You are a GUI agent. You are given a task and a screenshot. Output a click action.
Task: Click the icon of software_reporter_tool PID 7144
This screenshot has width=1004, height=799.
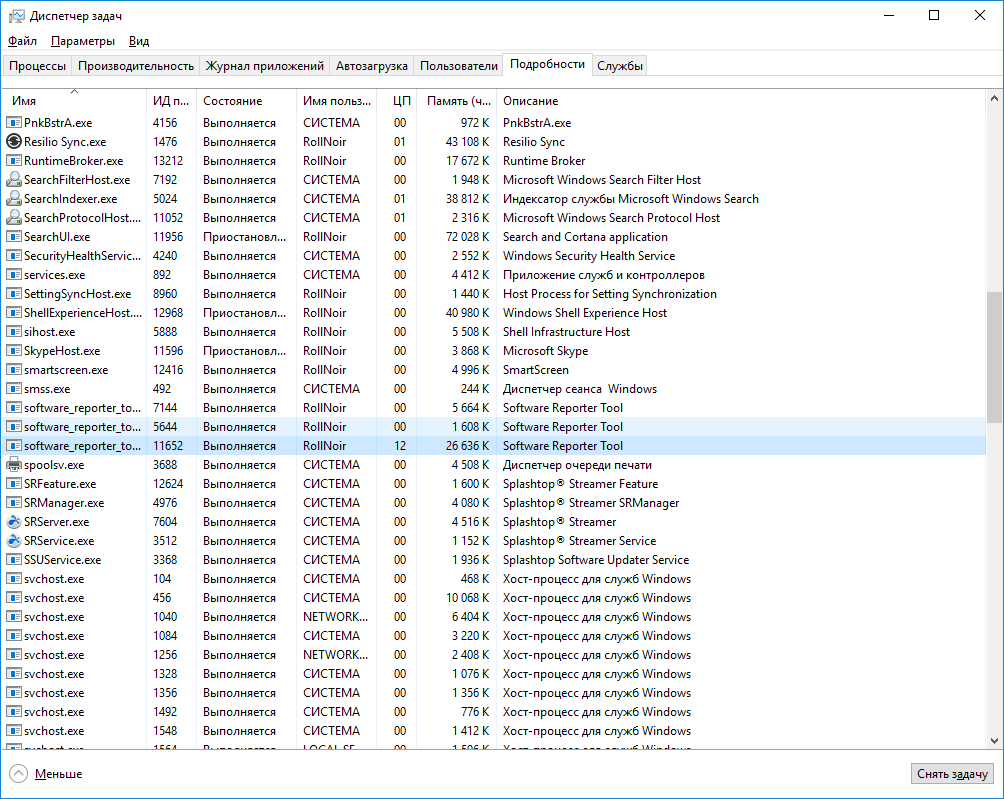click(13, 408)
